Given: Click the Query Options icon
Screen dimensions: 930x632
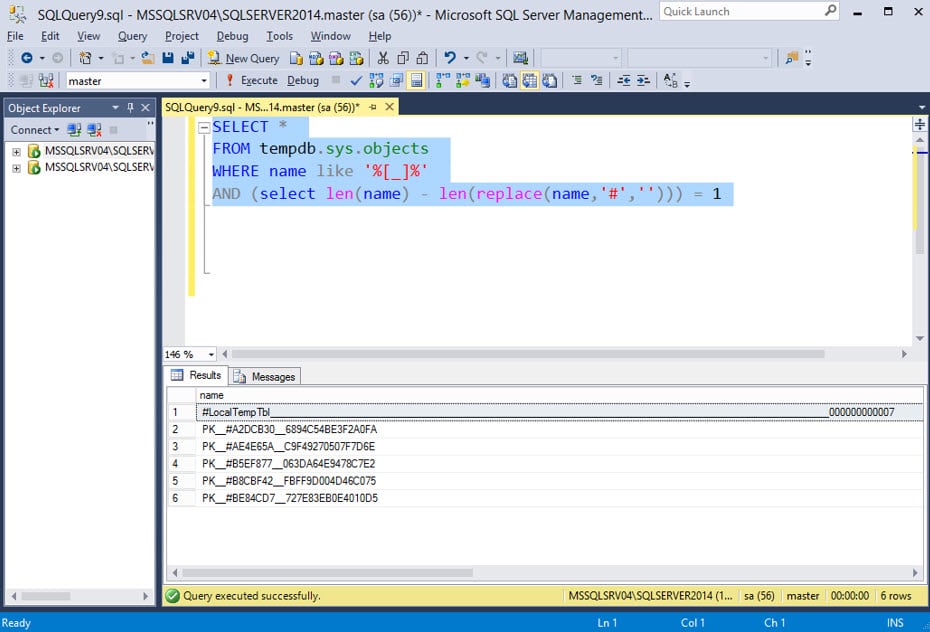Looking at the screenshot, I should click(396, 80).
